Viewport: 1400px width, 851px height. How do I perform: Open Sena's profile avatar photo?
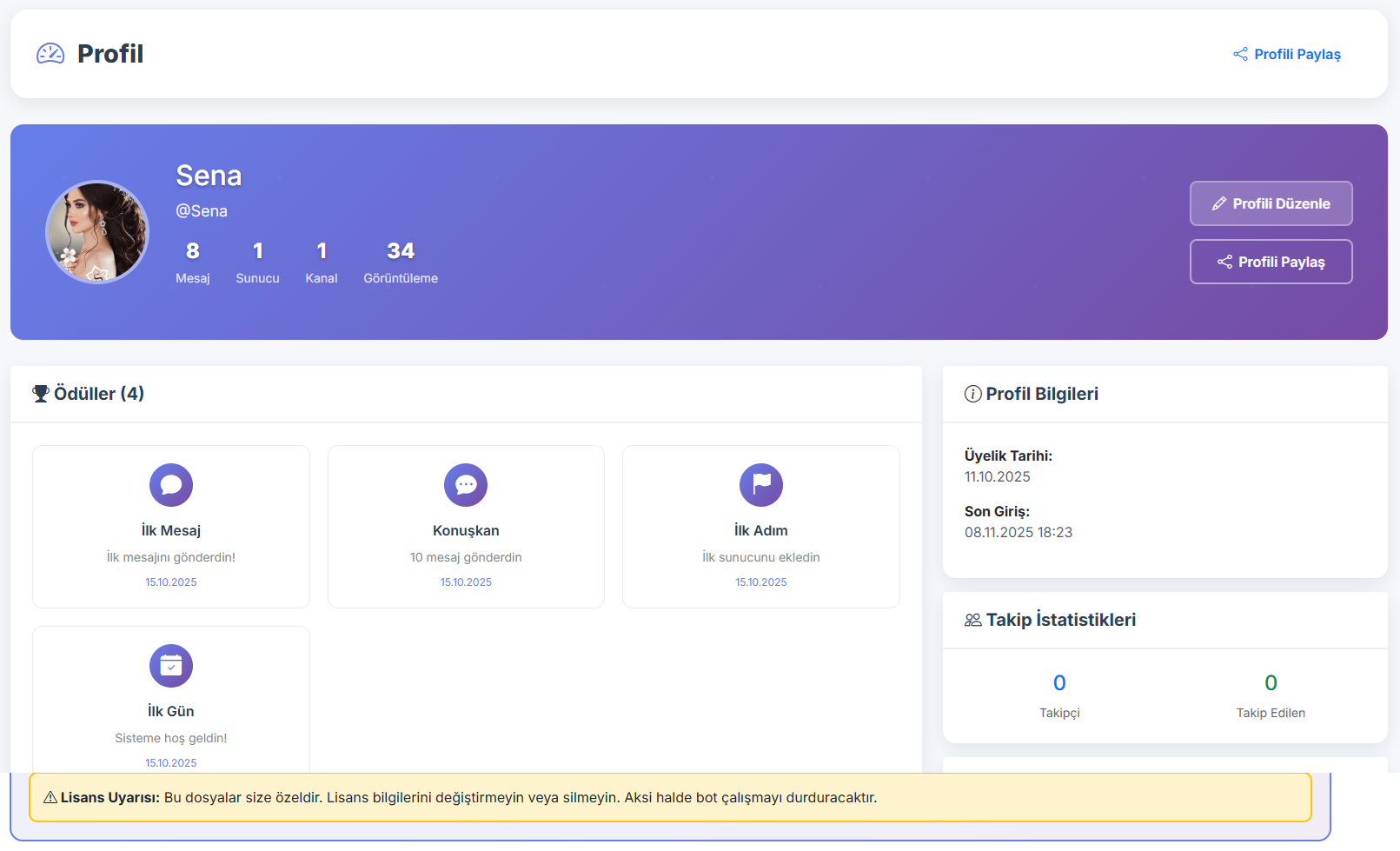coord(97,232)
